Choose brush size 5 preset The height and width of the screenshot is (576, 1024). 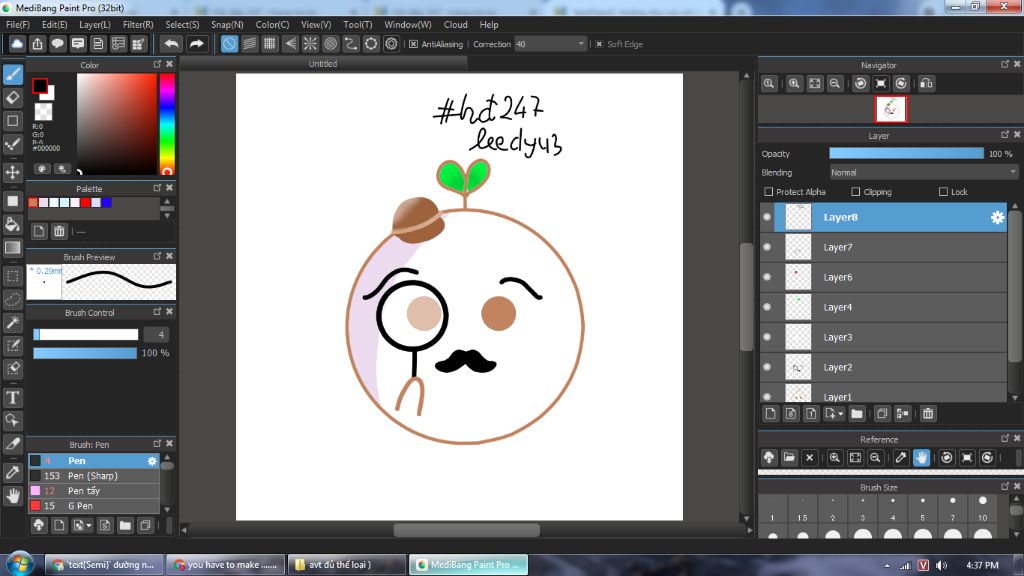click(922, 509)
